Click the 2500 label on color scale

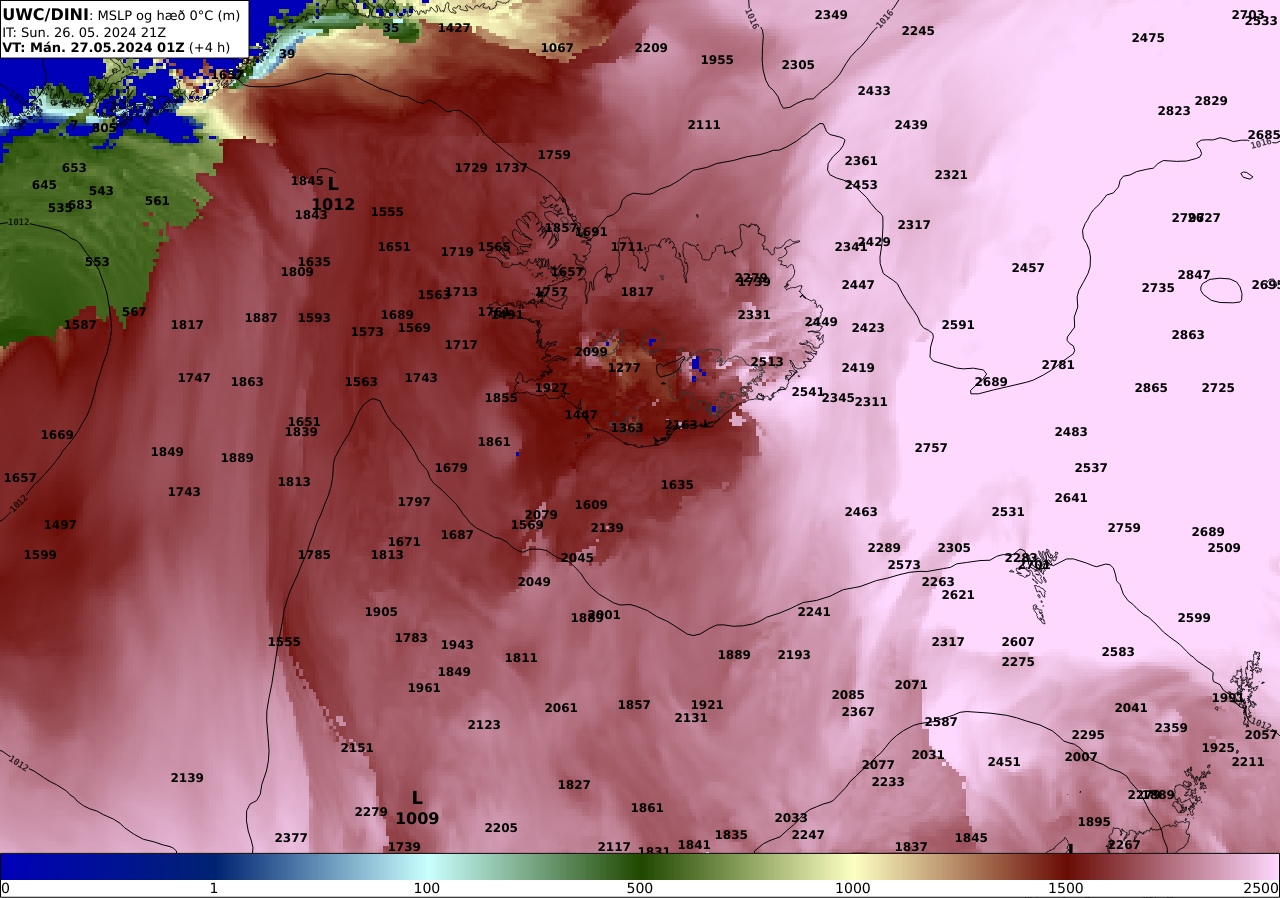1262,888
